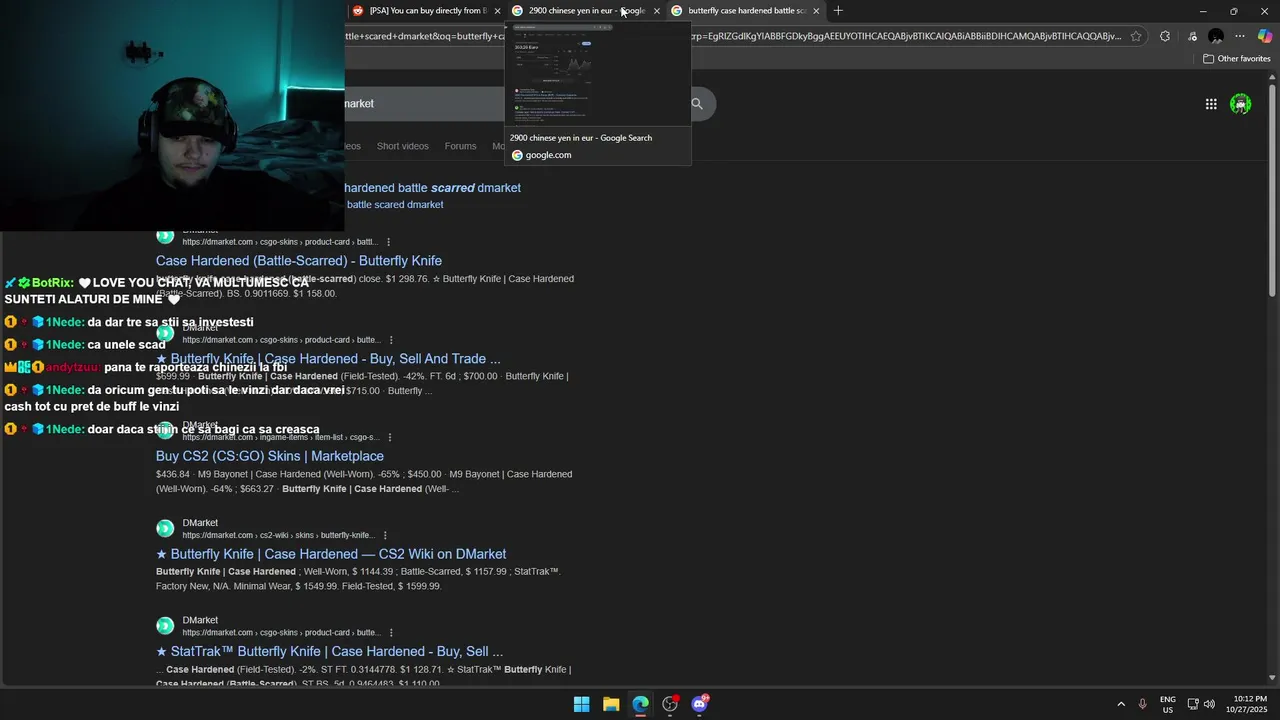The width and height of the screenshot is (1280, 720).
Task: Open volume speaker tray icon
Action: 1209,704
